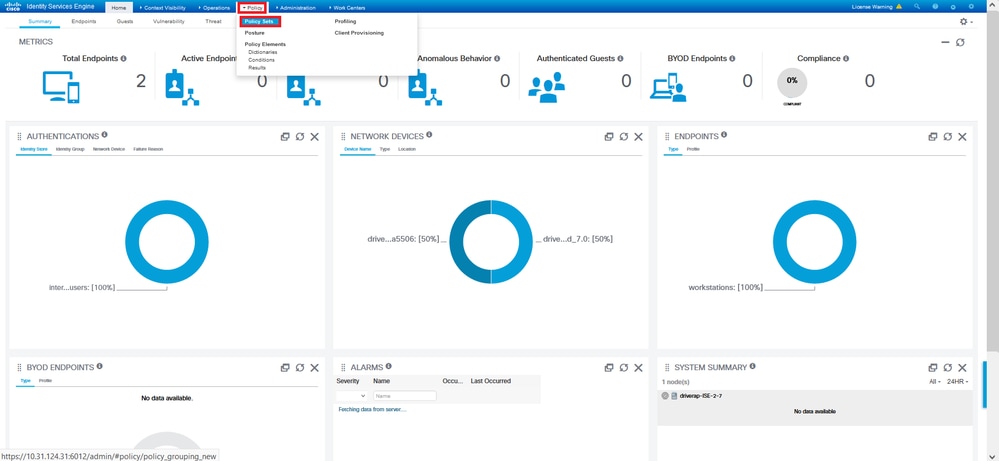
Task: Select Identity Store tab in Authentications
Action: tap(34, 149)
